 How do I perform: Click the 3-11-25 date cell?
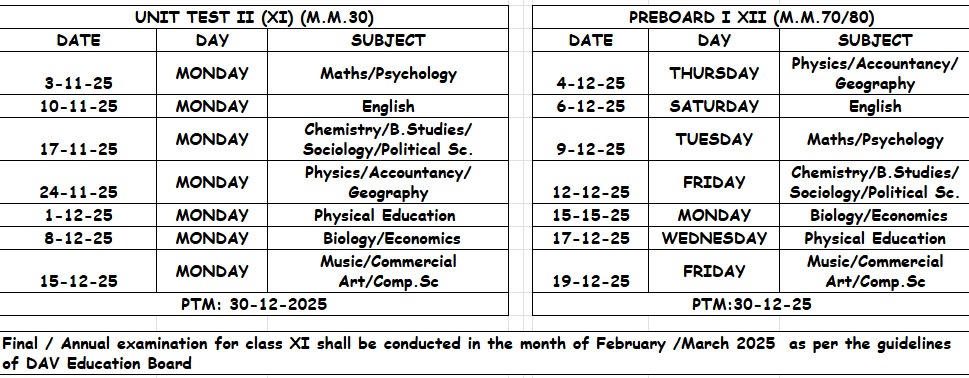(78, 73)
